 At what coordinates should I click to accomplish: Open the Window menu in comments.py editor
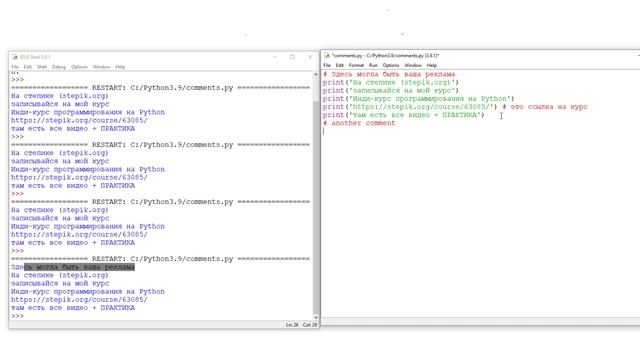(x=413, y=65)
